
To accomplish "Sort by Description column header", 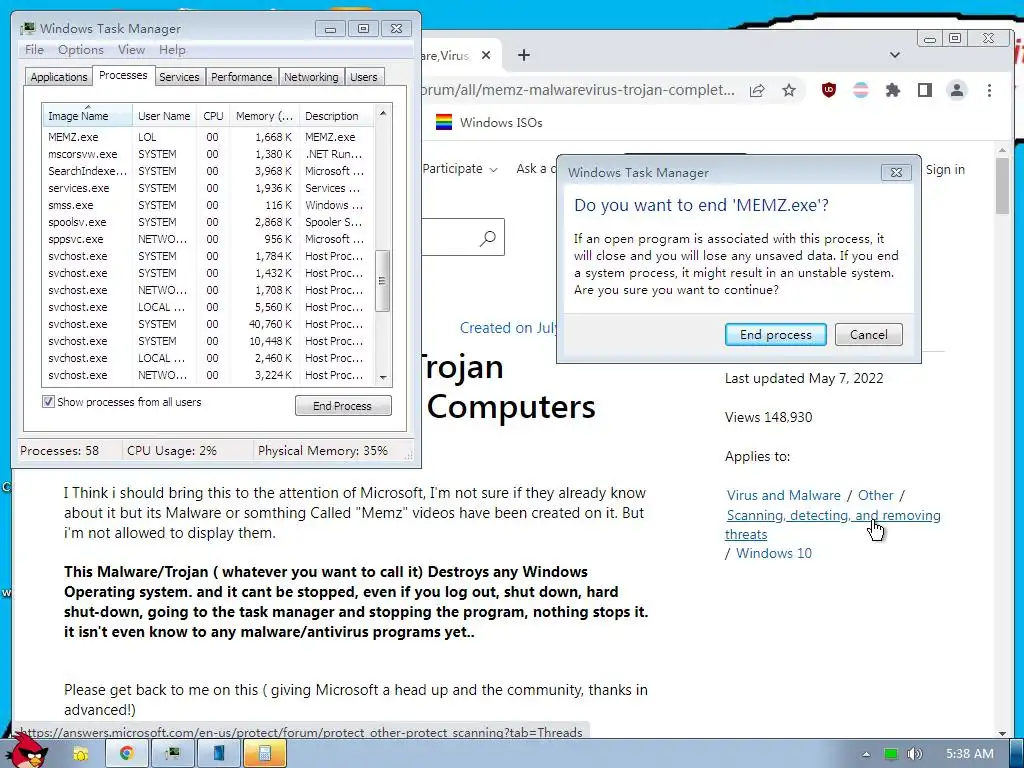I will [336, 116].
